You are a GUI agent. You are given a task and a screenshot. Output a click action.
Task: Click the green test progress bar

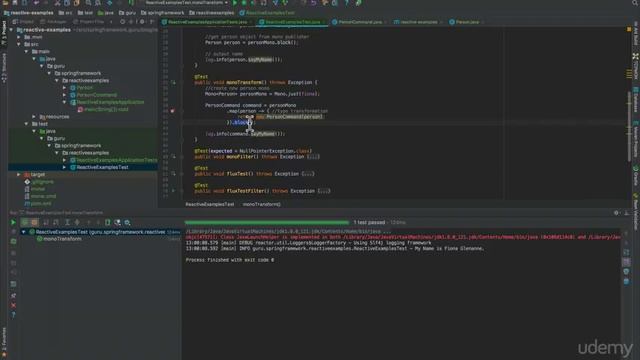(267, 222)
